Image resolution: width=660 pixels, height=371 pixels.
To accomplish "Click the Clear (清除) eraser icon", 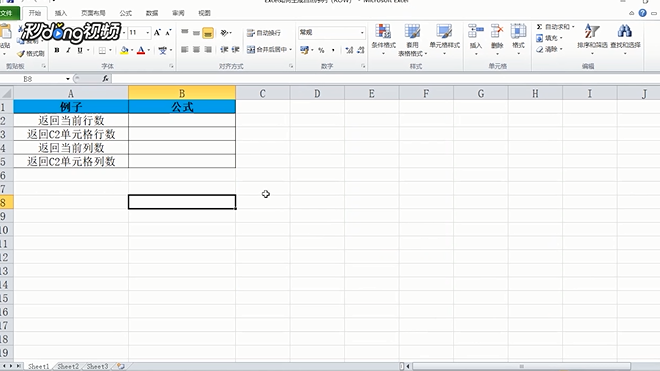I will pos(540,49).
